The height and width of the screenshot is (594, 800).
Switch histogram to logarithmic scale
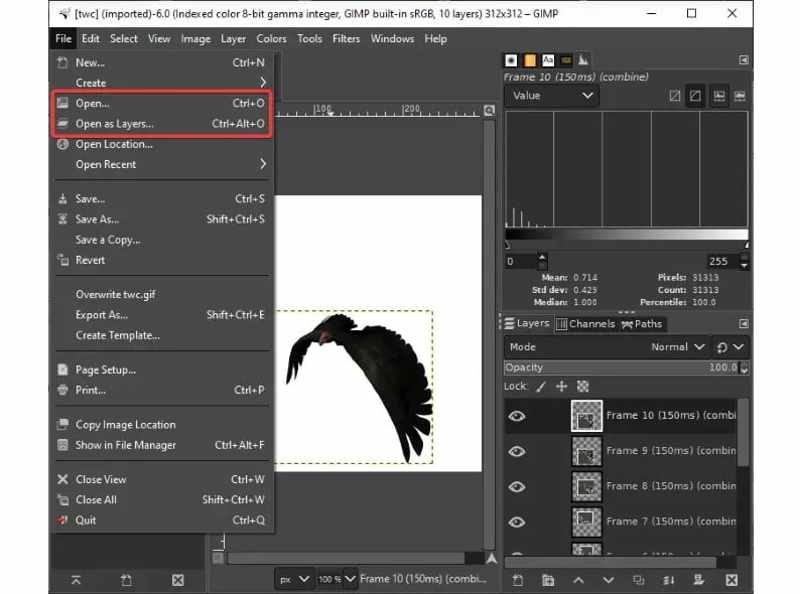[697, 96]
